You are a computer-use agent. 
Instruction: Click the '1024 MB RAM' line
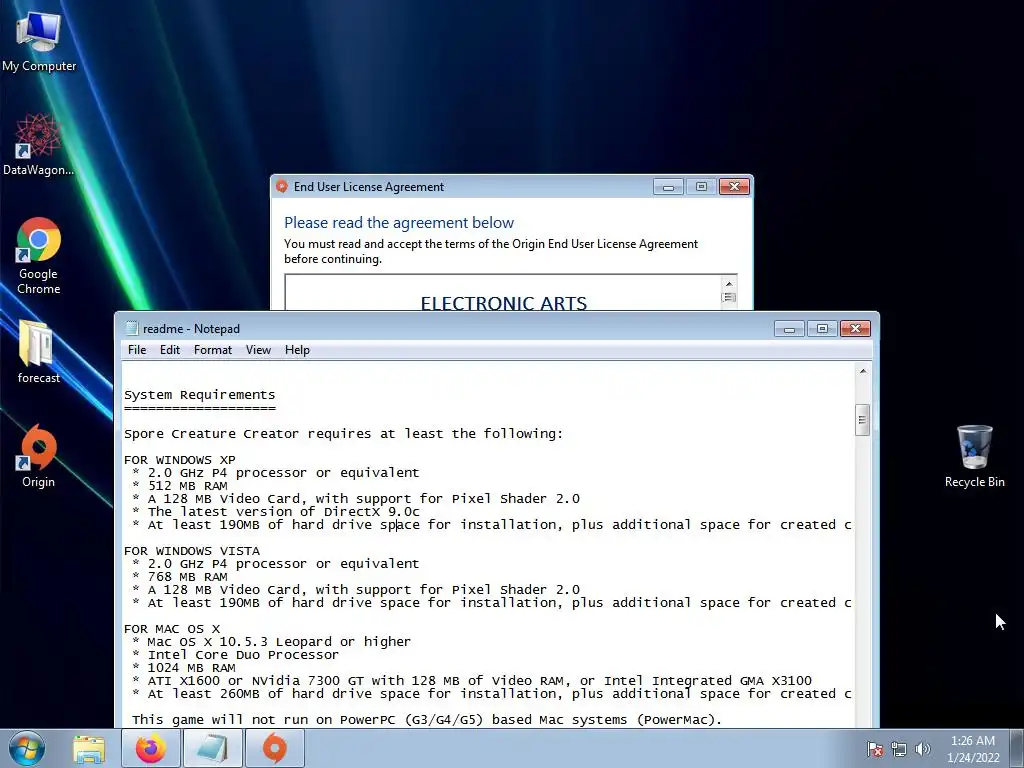point(184,668)
